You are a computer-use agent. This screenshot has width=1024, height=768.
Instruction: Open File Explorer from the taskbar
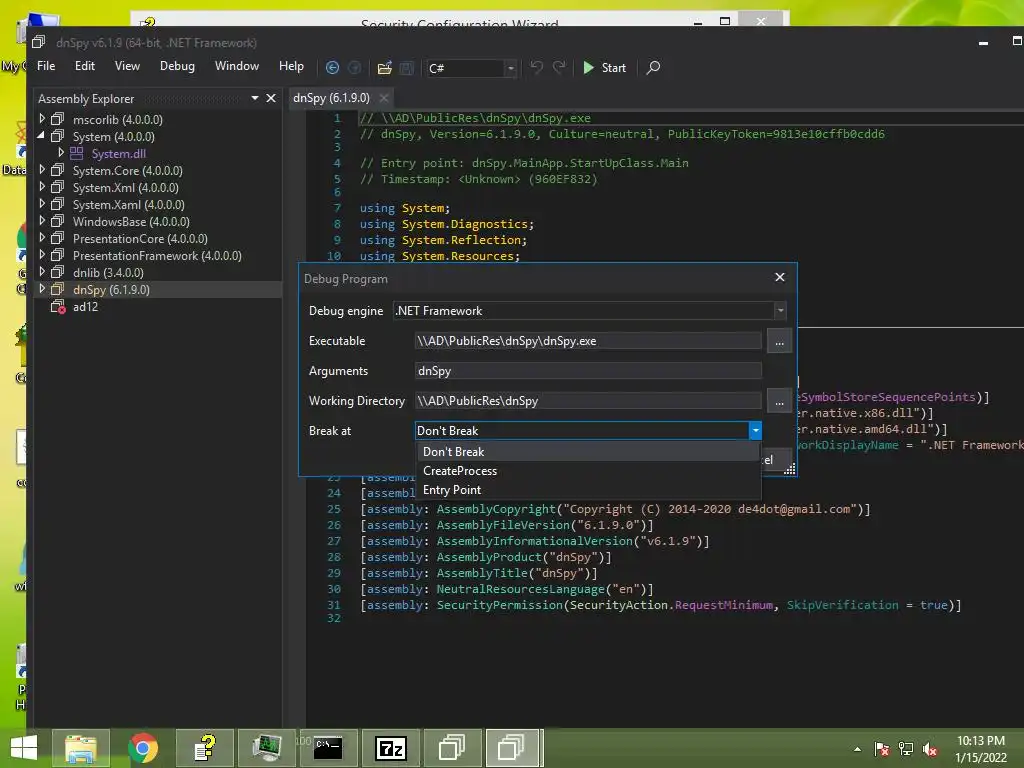tap(81, 748)
